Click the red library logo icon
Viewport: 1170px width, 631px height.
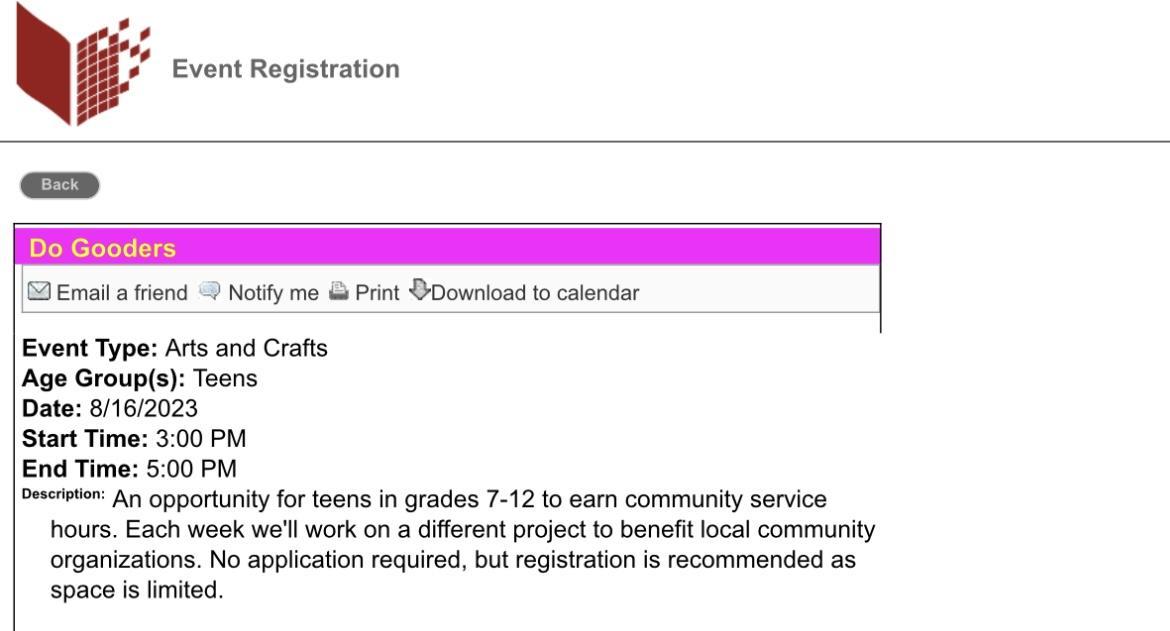[83, 68]
